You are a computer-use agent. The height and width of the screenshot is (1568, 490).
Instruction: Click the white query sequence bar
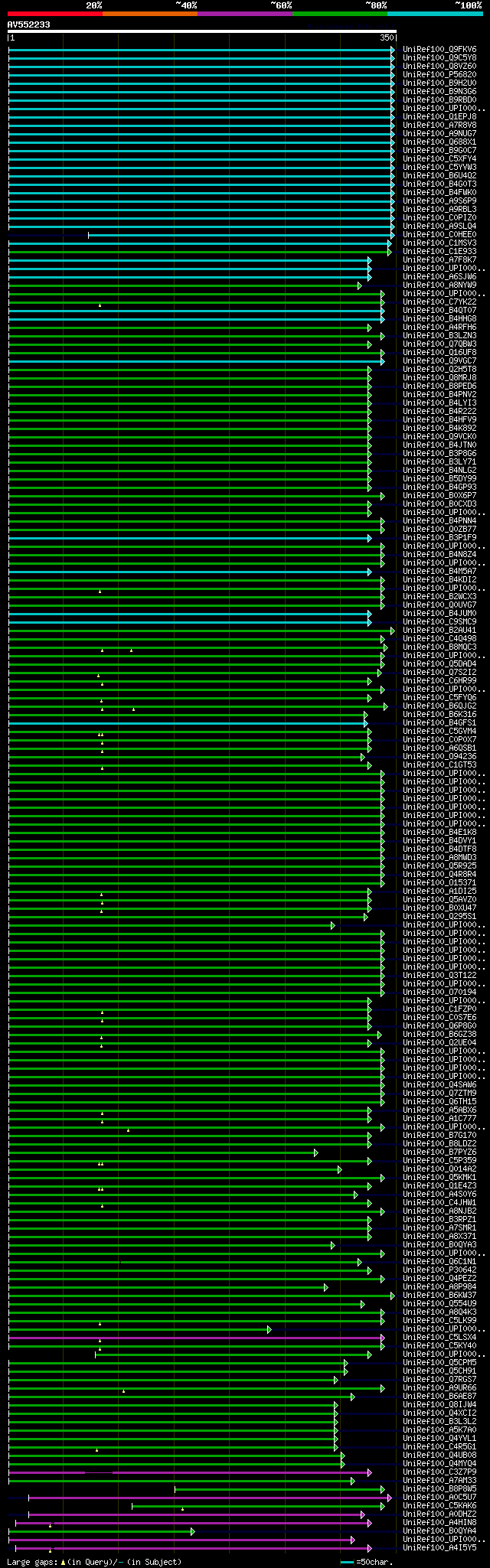point(202,31)
